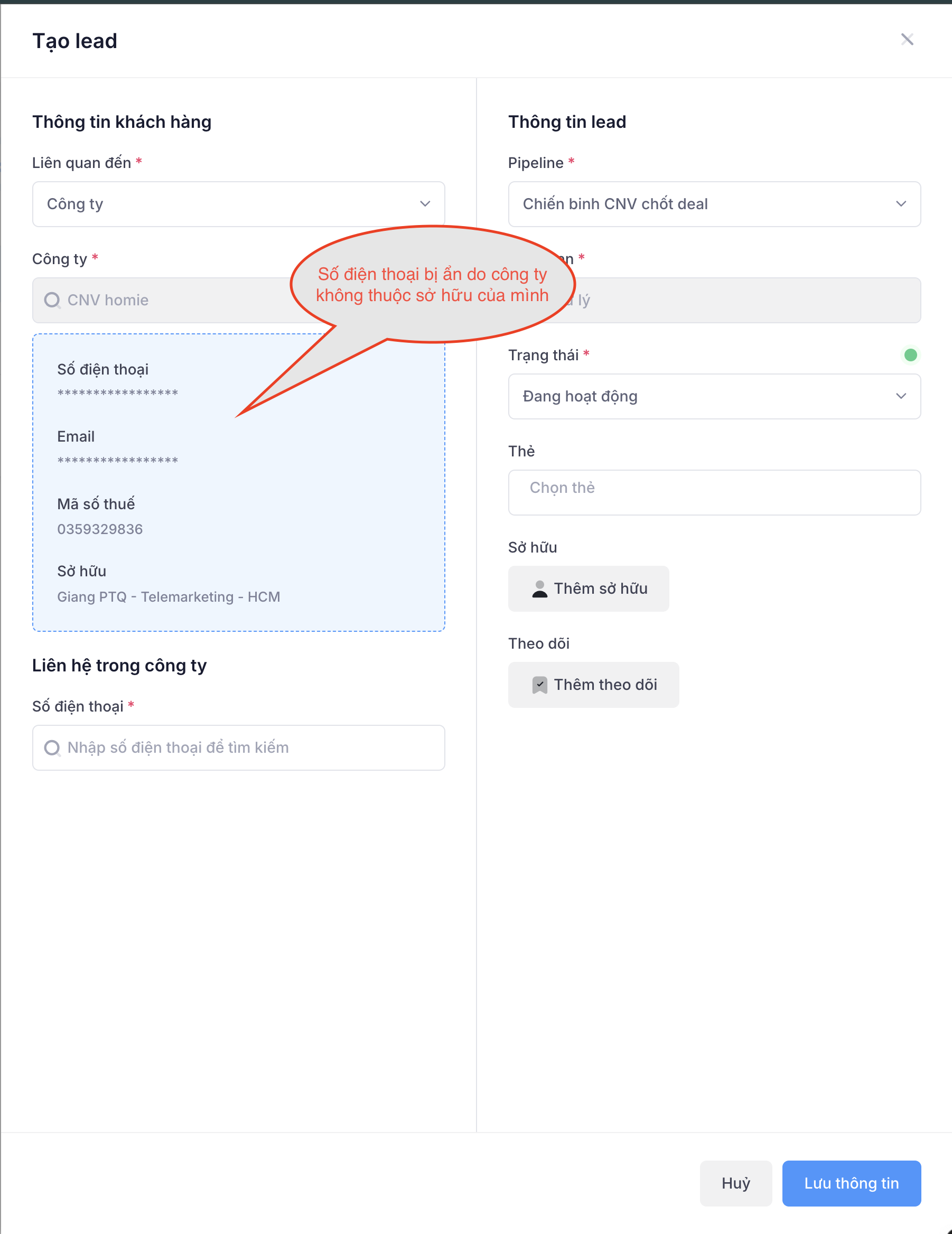Click the magnifier icon beside CNV homie
The height and width of the screenshot is (1234, 952).
click(52, 300)
